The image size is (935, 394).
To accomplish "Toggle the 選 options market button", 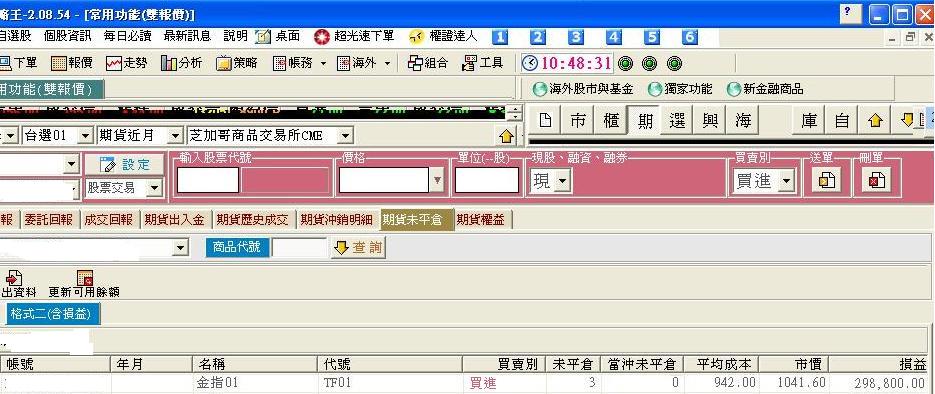I will click(677, 121).
